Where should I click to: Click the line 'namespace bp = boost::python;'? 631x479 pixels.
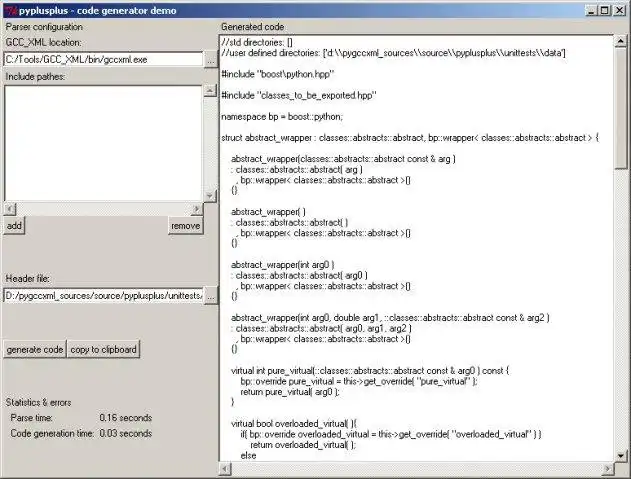282,117
